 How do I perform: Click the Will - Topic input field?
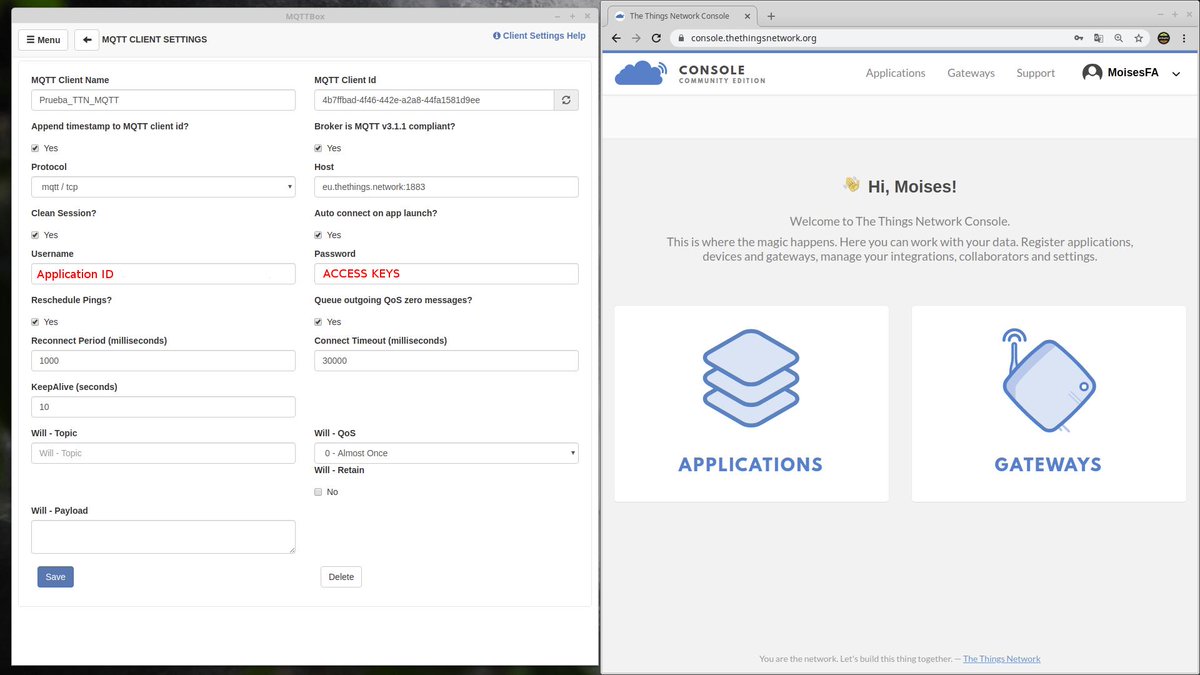click(x=163, y=453)
